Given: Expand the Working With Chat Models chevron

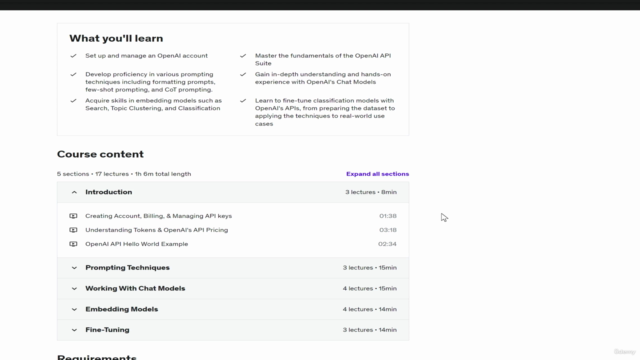Looking at the screenshot, I should click(74, 289).
